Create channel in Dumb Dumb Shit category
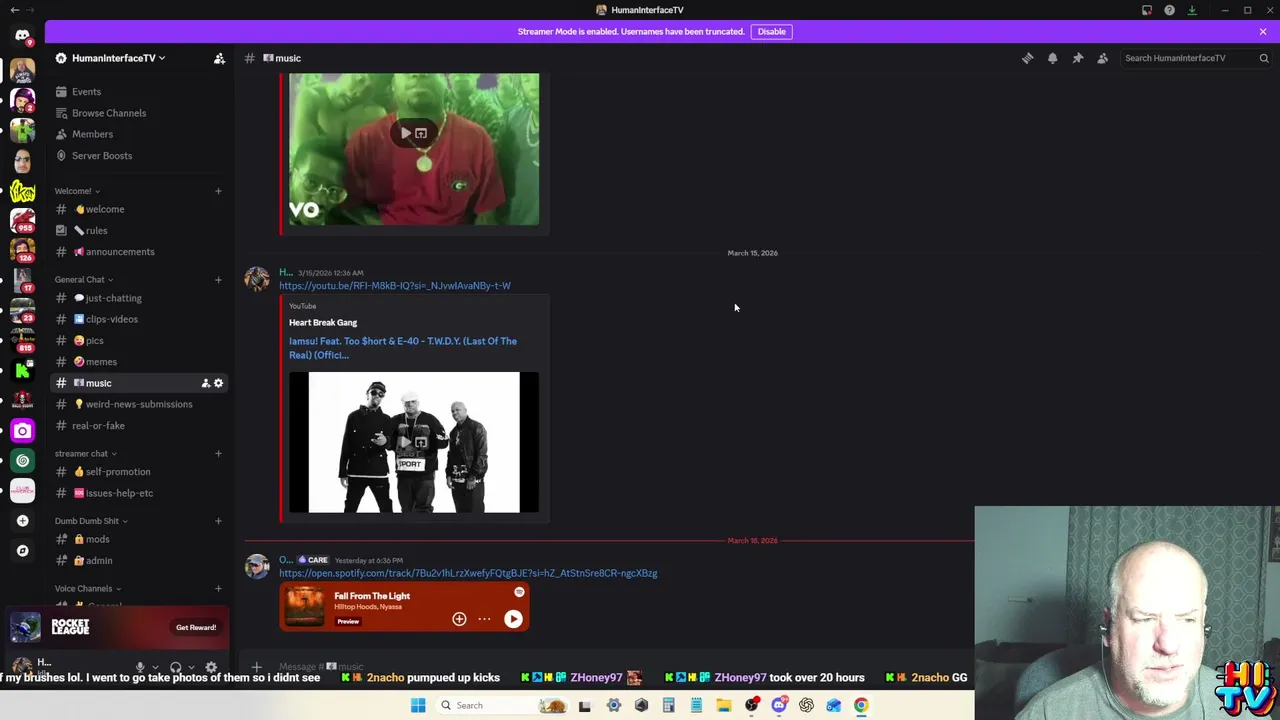Screen dimensions: 1280x720 (x=218, y=521)
